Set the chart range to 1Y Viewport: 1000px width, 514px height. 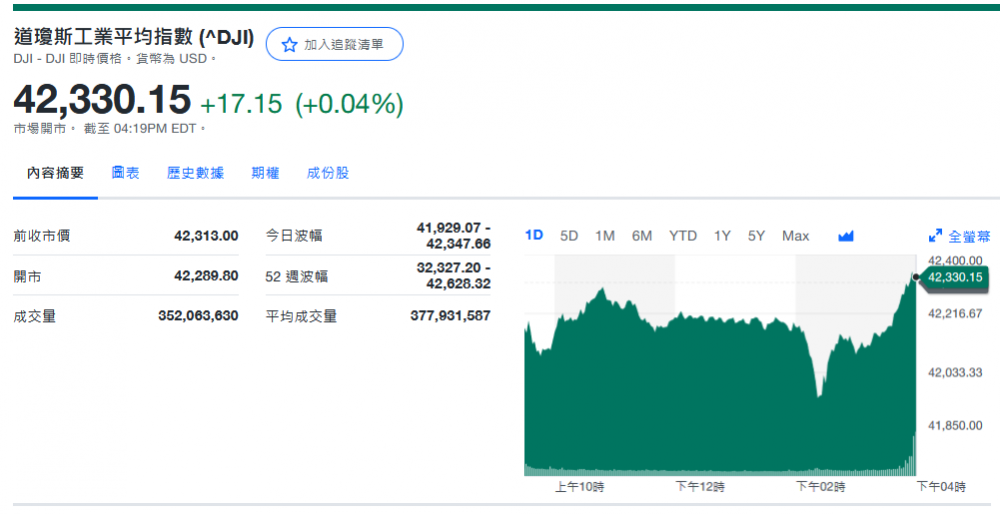click(x=722, y=236)
